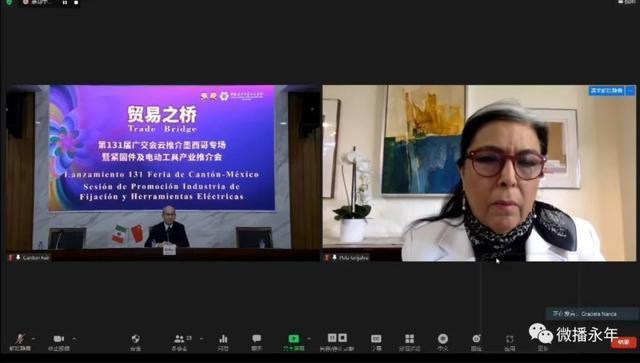Open the Security shield menu
Image resolution: width=640 pixels, height=363 pixels.
pyautogui.click(x=136, y=342)
